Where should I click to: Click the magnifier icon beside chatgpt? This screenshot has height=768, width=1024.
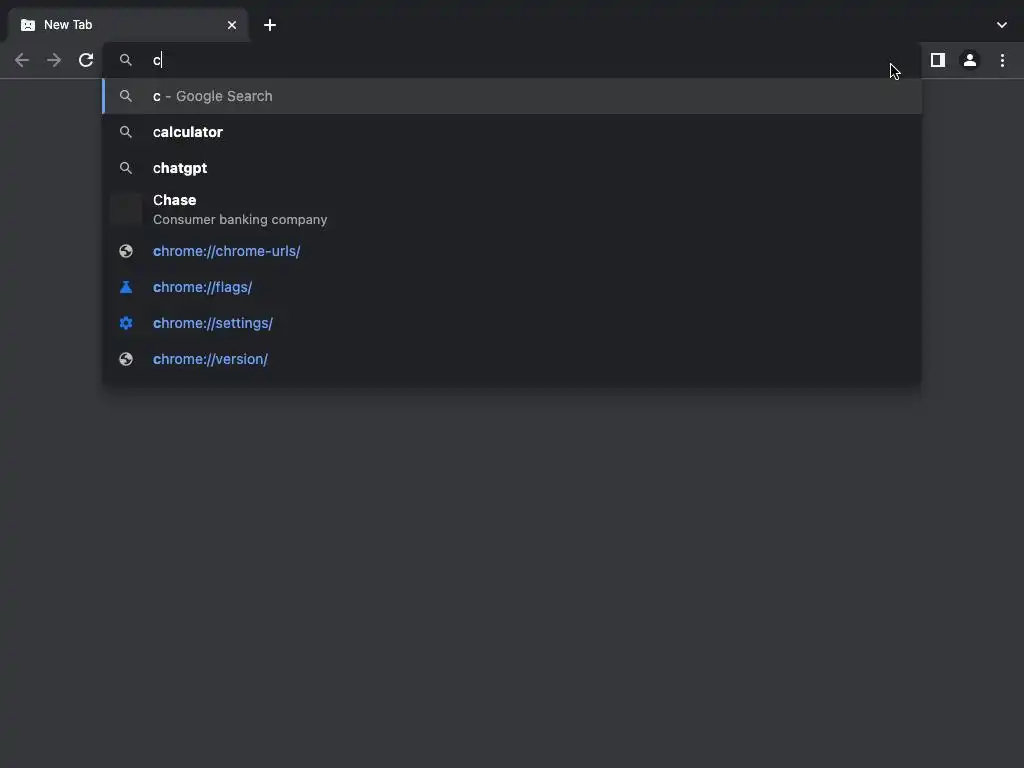(126, 168)
